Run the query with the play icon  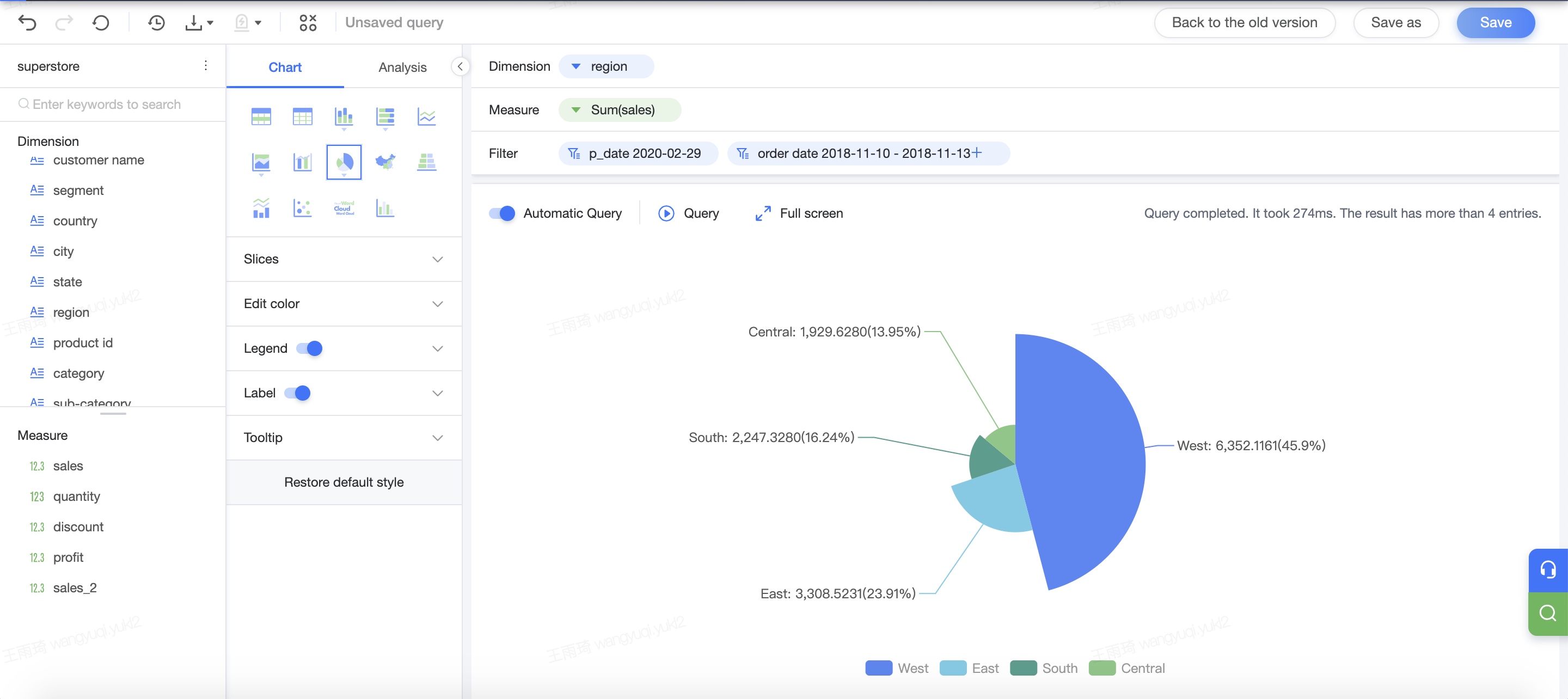[666, 213]
